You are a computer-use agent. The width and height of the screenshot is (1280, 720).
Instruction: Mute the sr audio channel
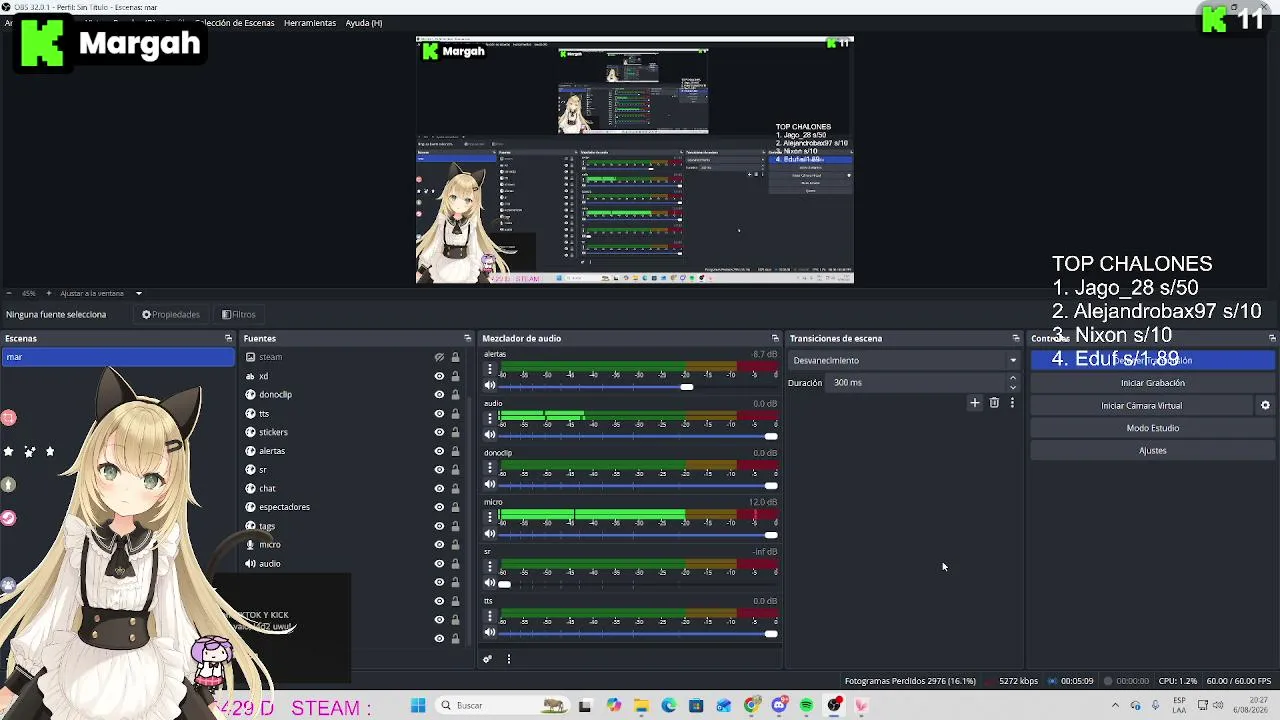490,583
